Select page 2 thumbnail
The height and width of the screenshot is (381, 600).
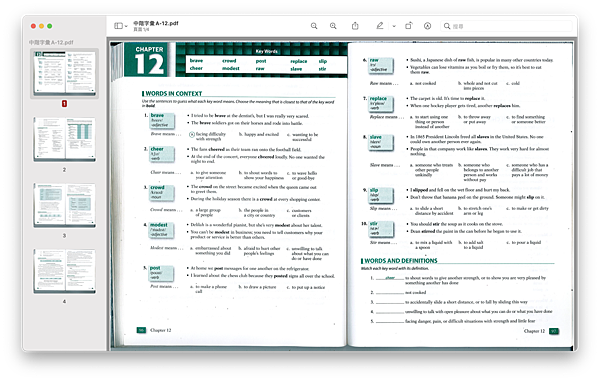tap(64, 139)
